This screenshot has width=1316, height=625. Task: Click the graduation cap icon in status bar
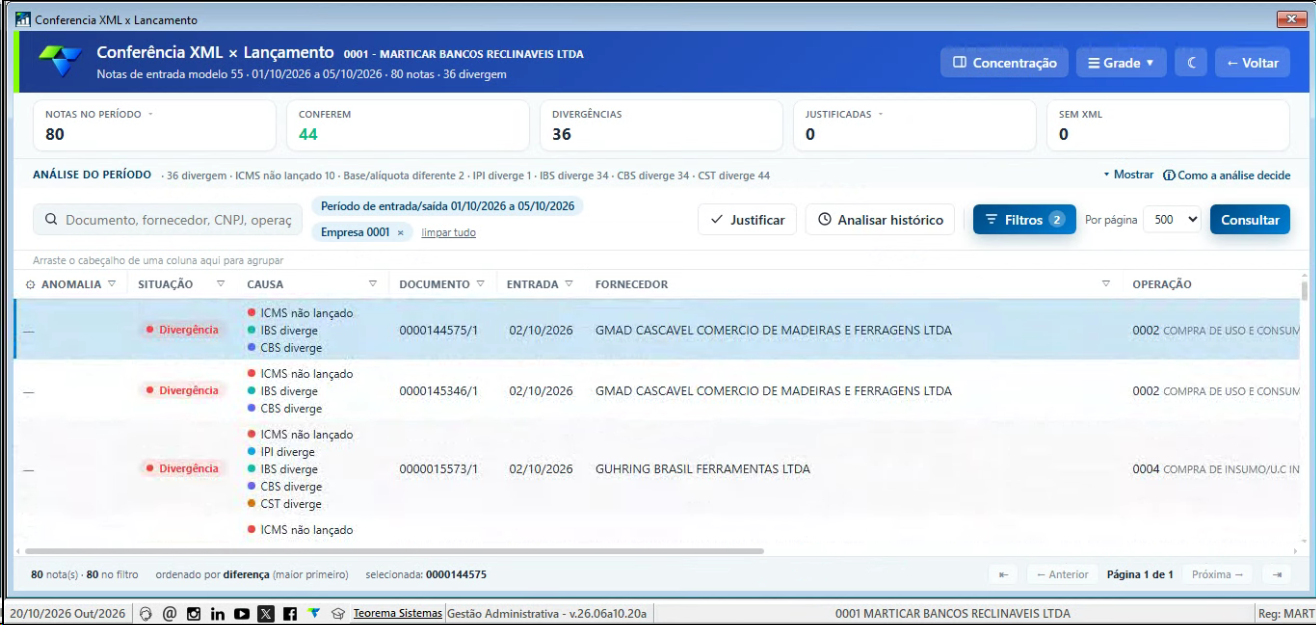tap(338, 613)
